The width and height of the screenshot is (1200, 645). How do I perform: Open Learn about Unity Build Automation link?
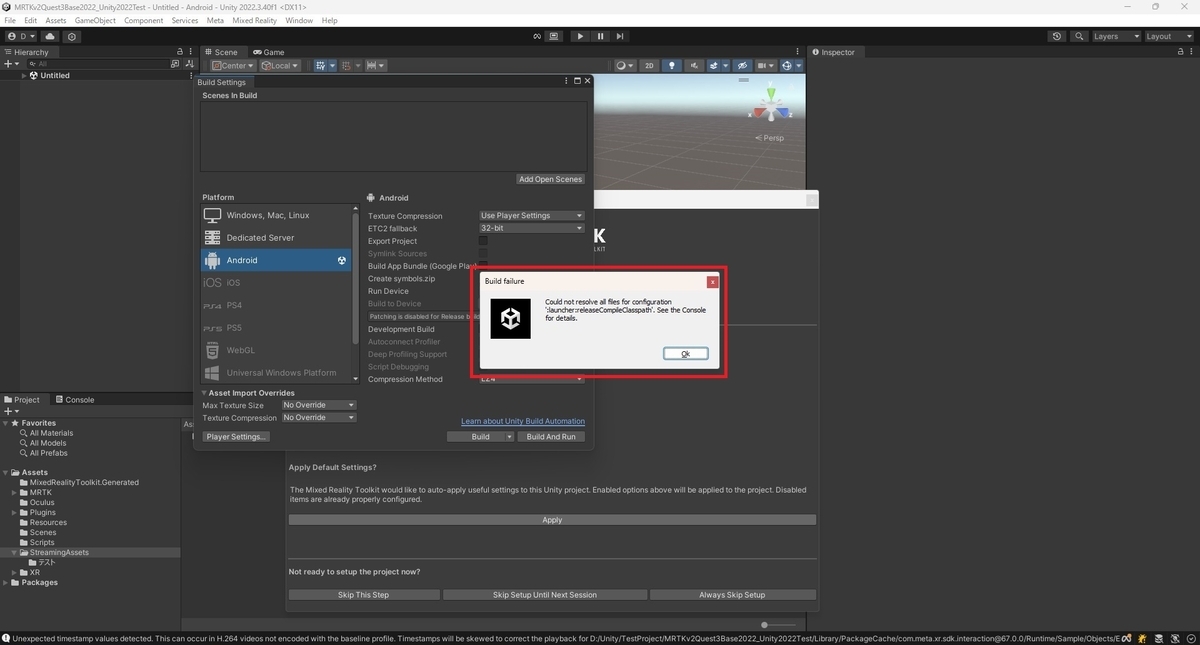523,421
